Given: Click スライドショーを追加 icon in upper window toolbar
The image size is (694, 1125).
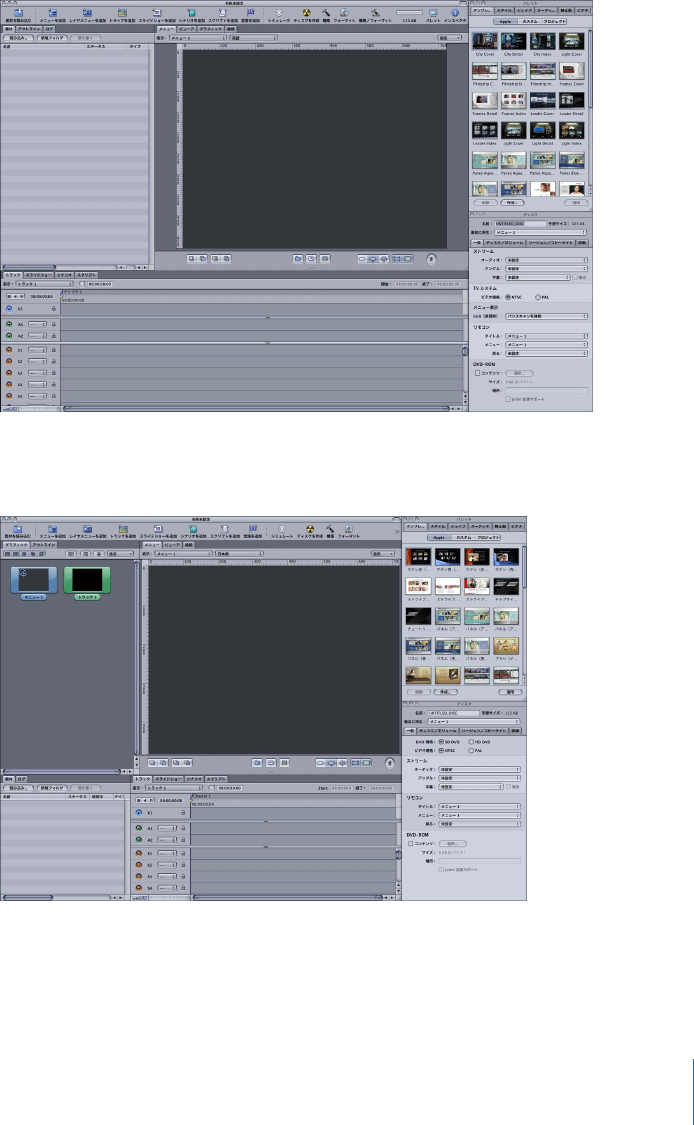Looking at the screenshot, I should 156,14.
